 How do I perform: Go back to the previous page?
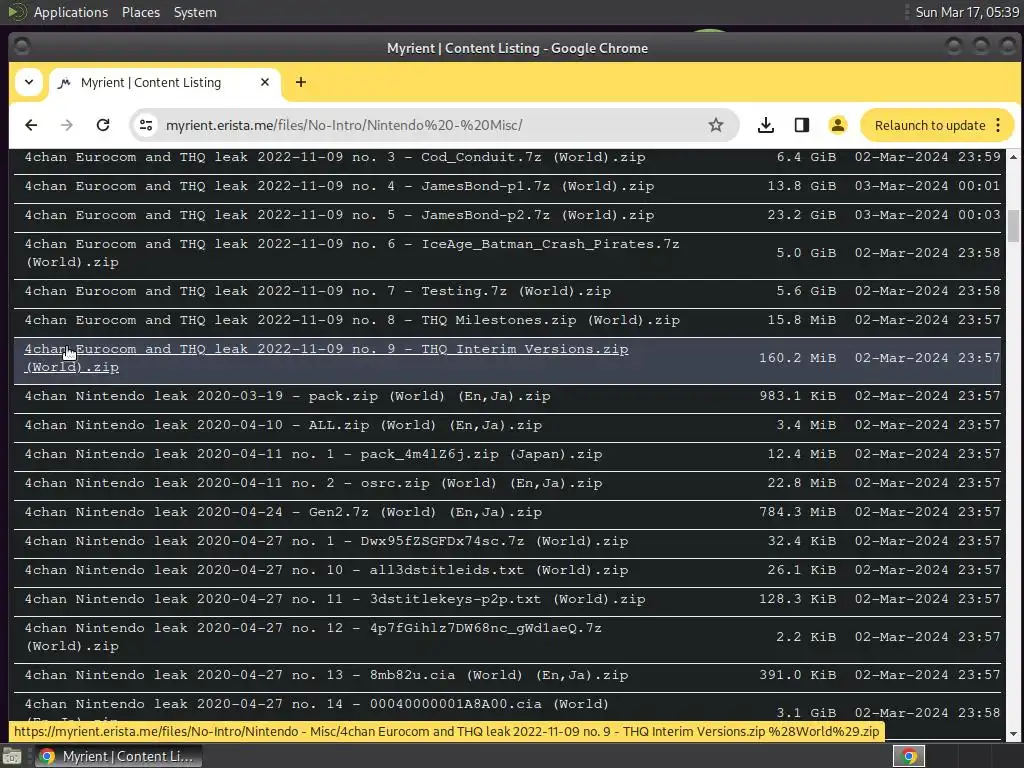pos(31,125)
